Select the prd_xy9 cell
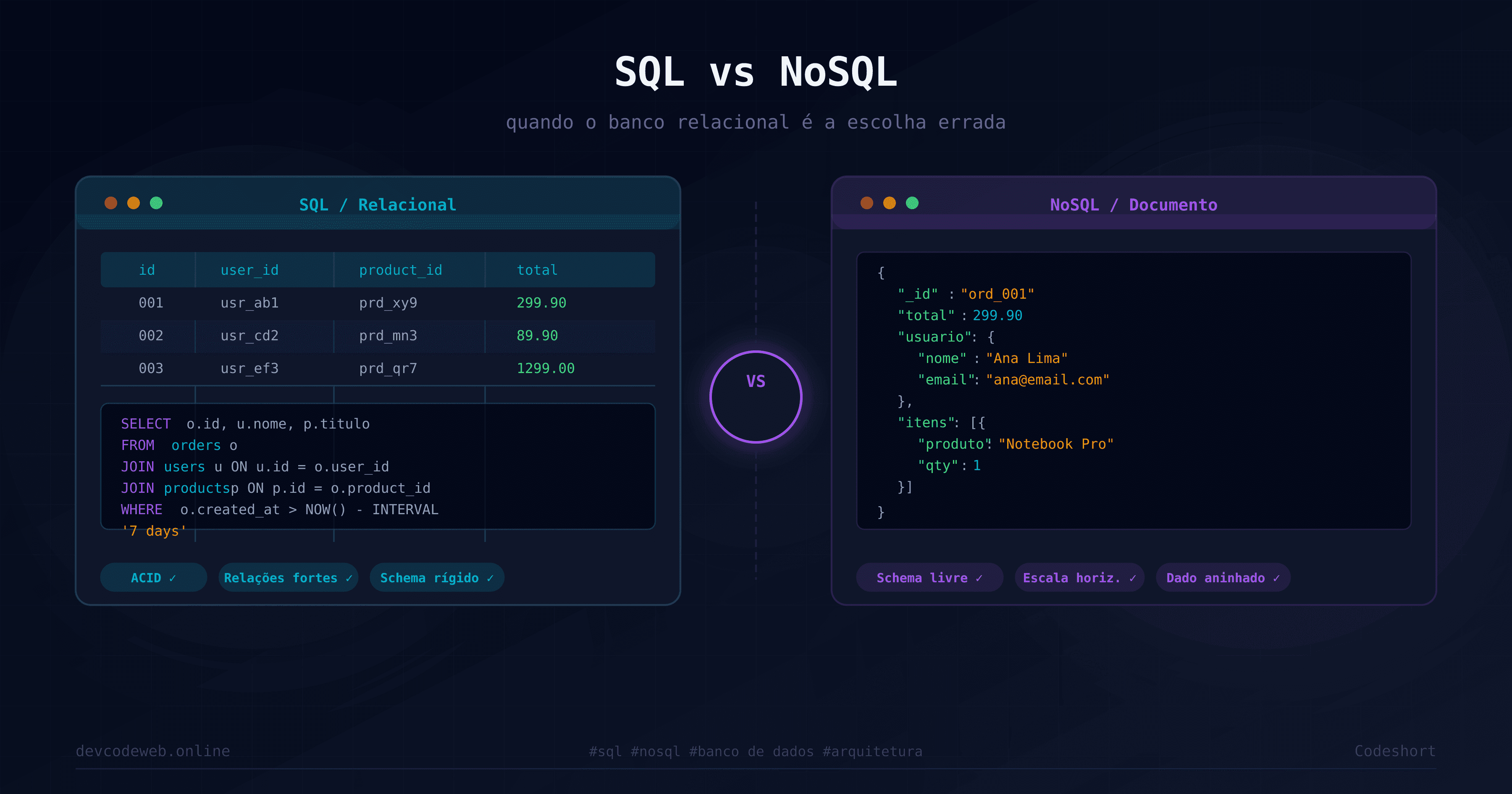This screenshot has width=1512, height=794. pyautogui.click(x=388, y=303)
